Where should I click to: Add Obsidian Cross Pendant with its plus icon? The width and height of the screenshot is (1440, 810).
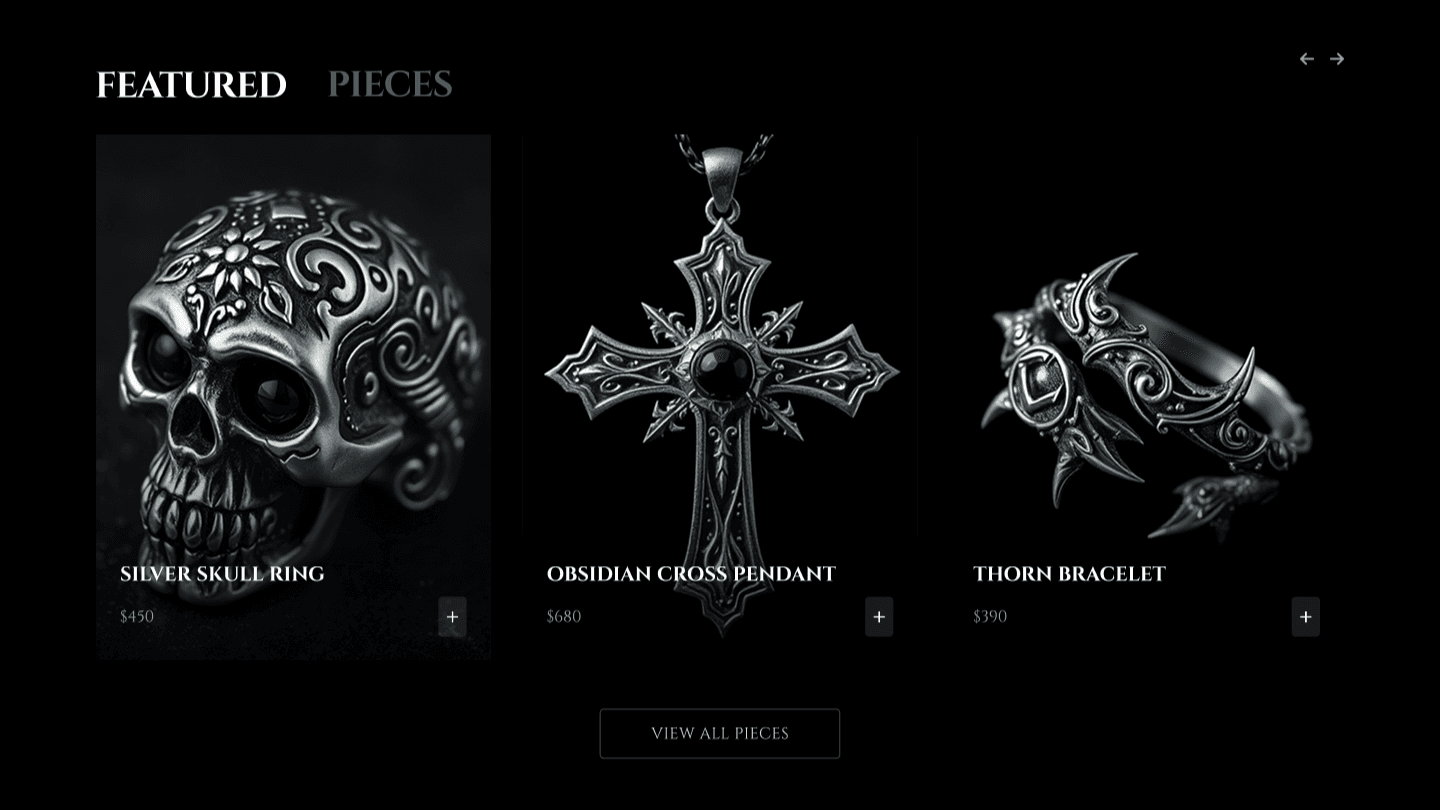click(x=879, y=617)
